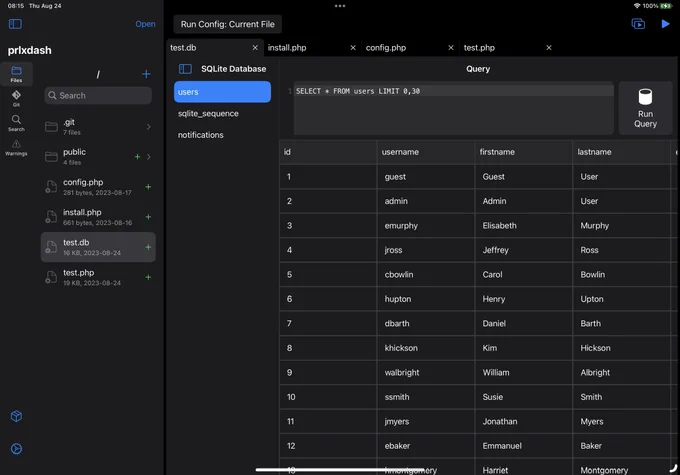Click green plus next to public folder

tap(137, 157)
